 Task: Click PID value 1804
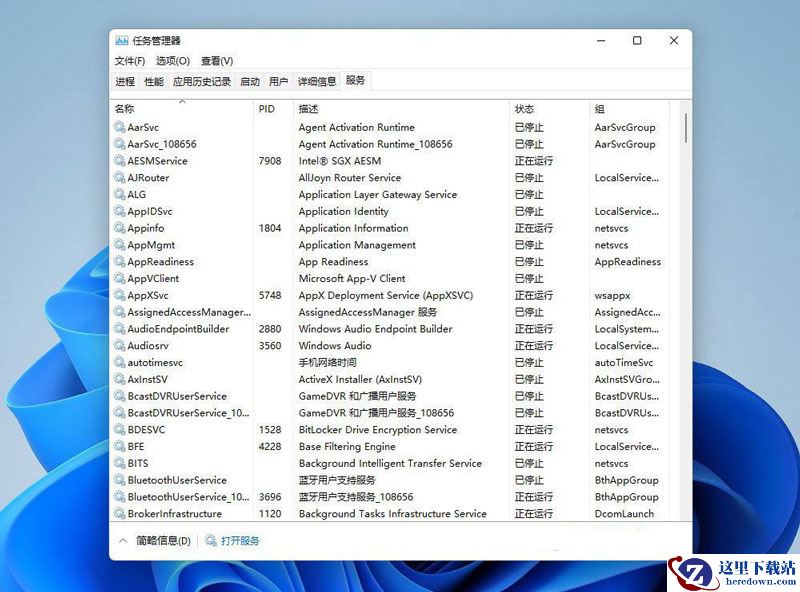coord(270,228)
